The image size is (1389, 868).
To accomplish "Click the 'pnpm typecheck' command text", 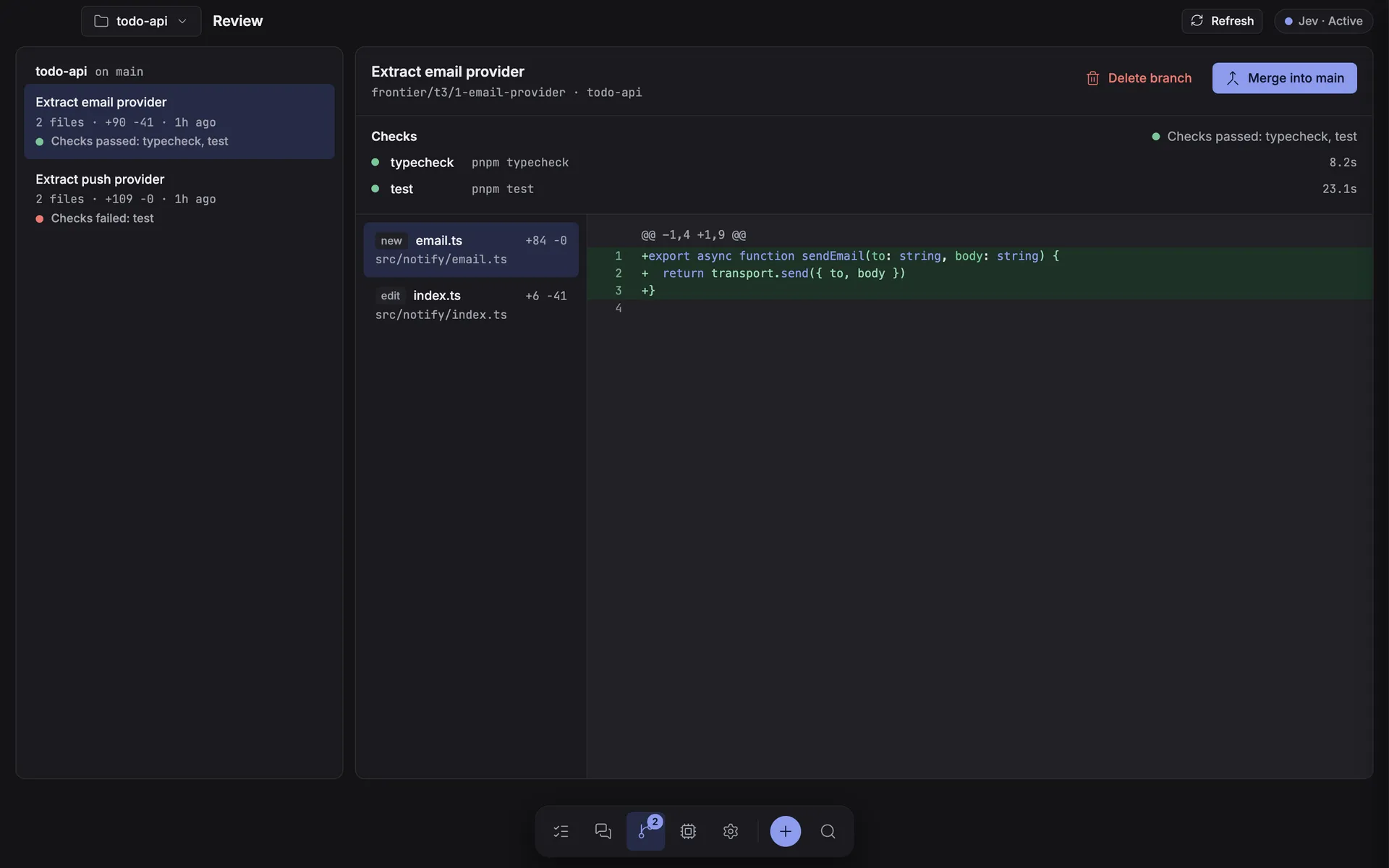I will 520,163.
